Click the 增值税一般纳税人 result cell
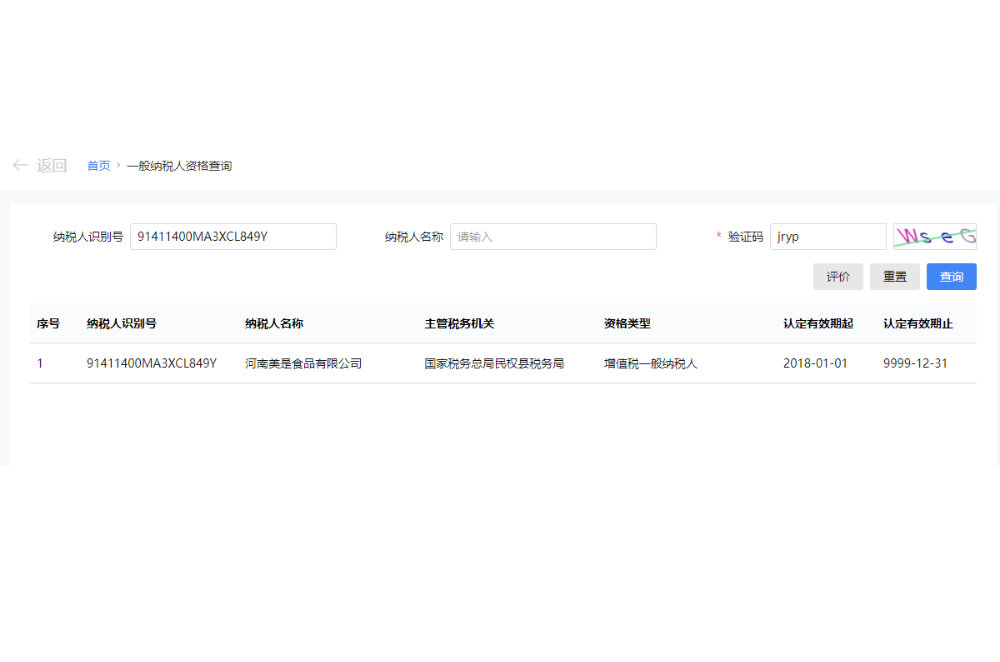1000x662 pixels. [x=650, y=364]
